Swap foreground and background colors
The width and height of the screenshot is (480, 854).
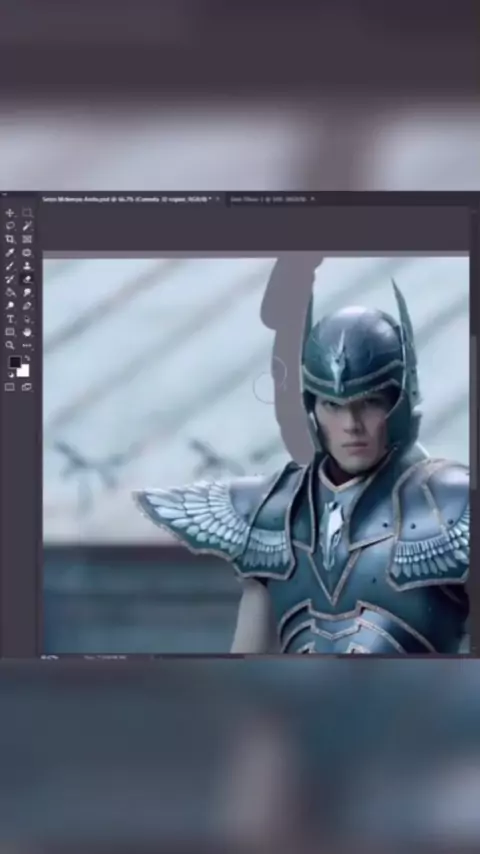[27, 358]
